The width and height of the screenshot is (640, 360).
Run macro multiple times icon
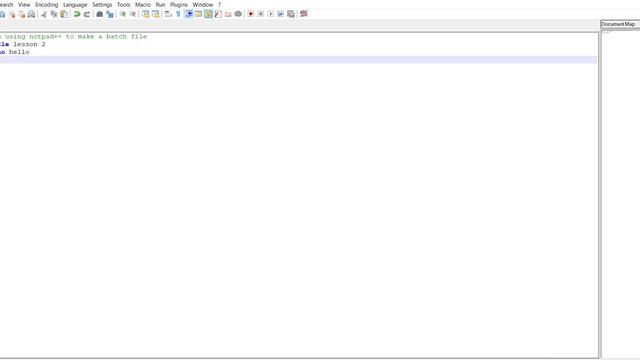[280, 14]
